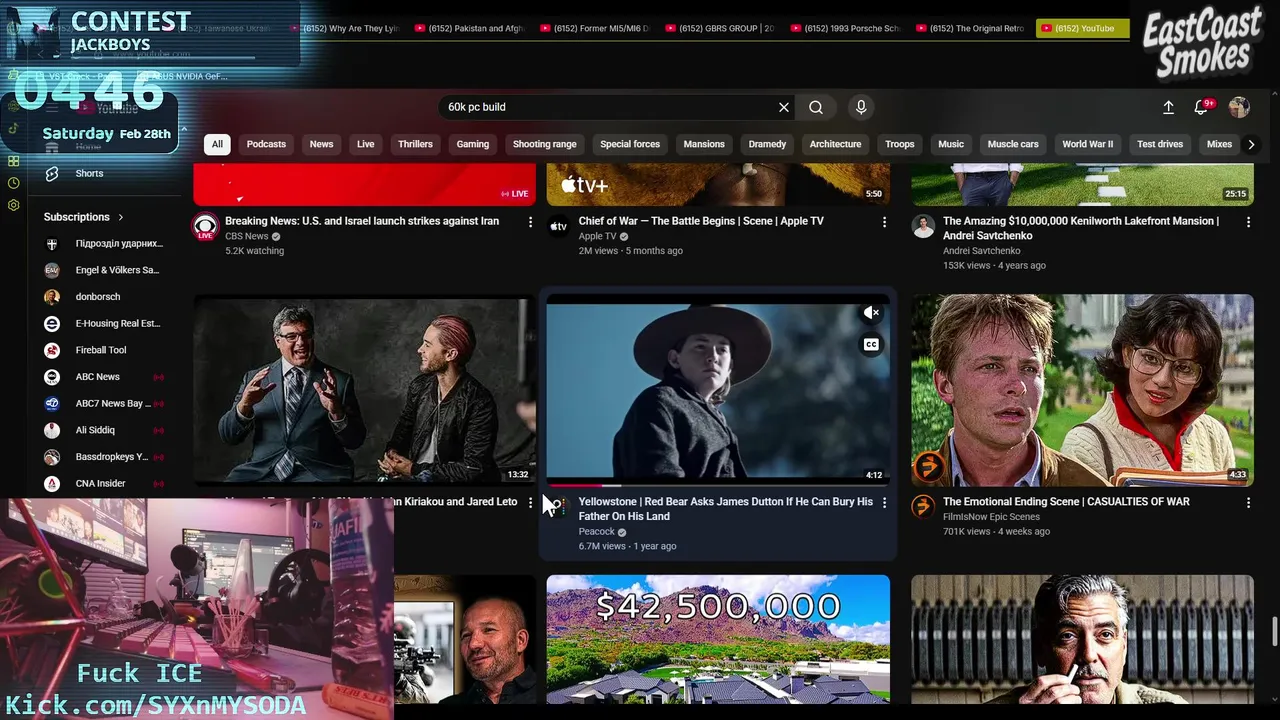Select the Special forces chip

[x=630, y=144]
